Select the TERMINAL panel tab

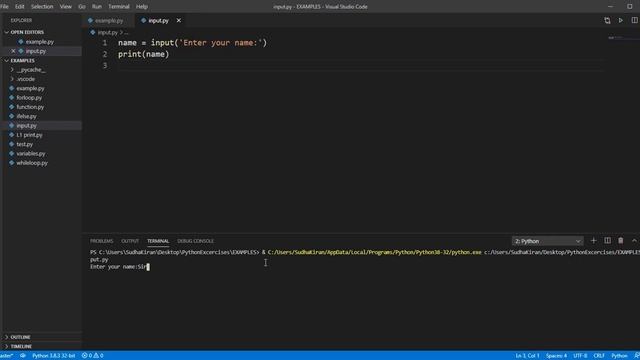tap(158, 241)
